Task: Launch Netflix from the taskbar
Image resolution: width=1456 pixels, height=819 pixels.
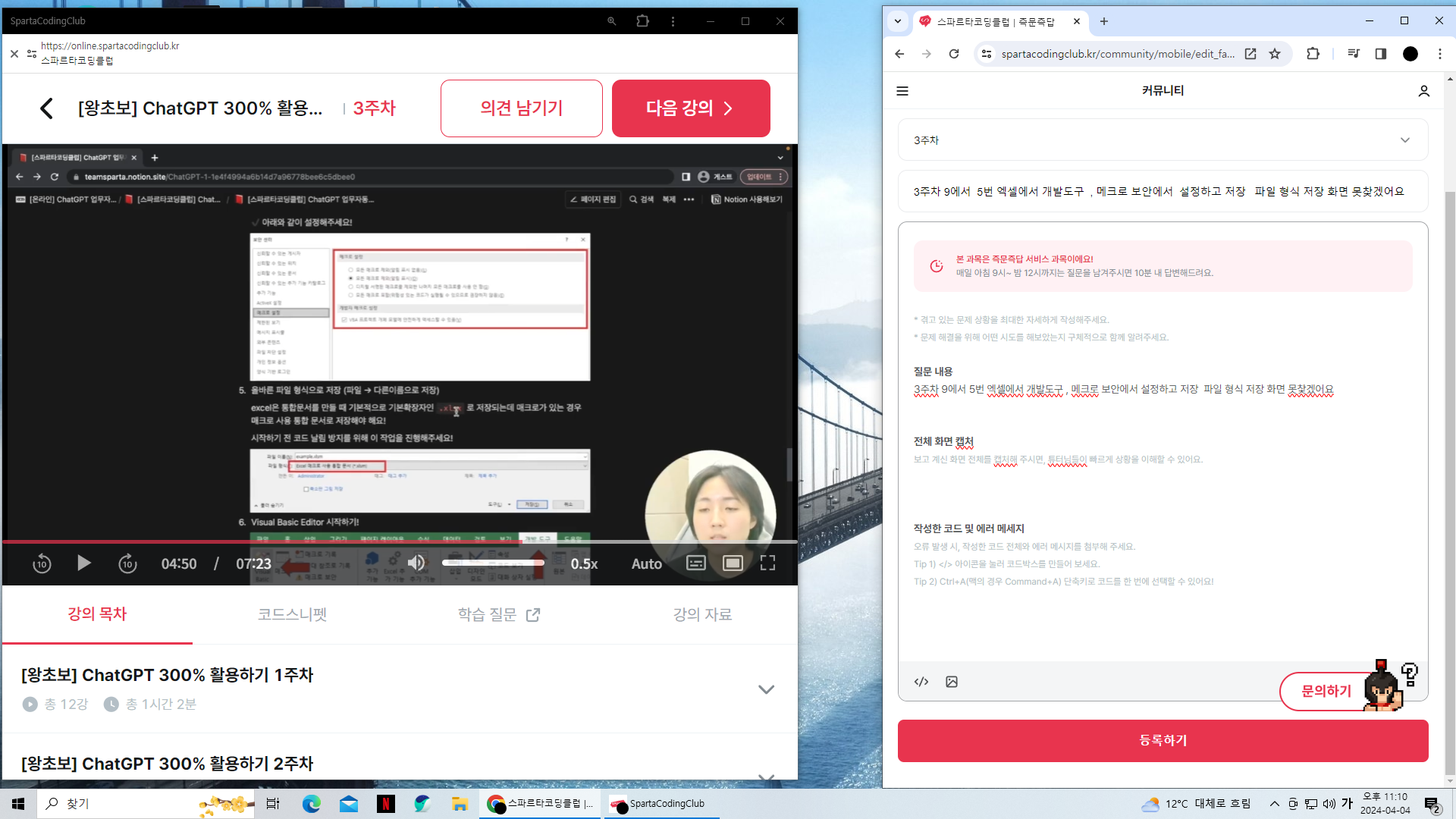Action: tap(385, 804)
